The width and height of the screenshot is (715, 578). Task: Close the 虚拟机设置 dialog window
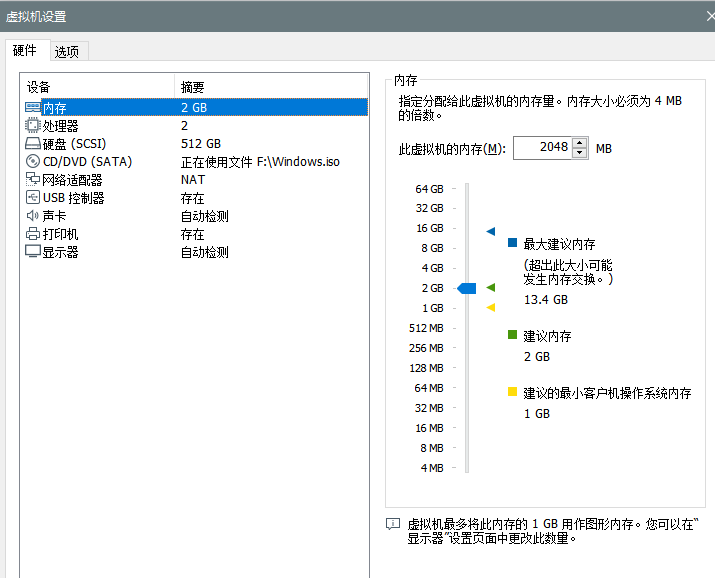710,16
